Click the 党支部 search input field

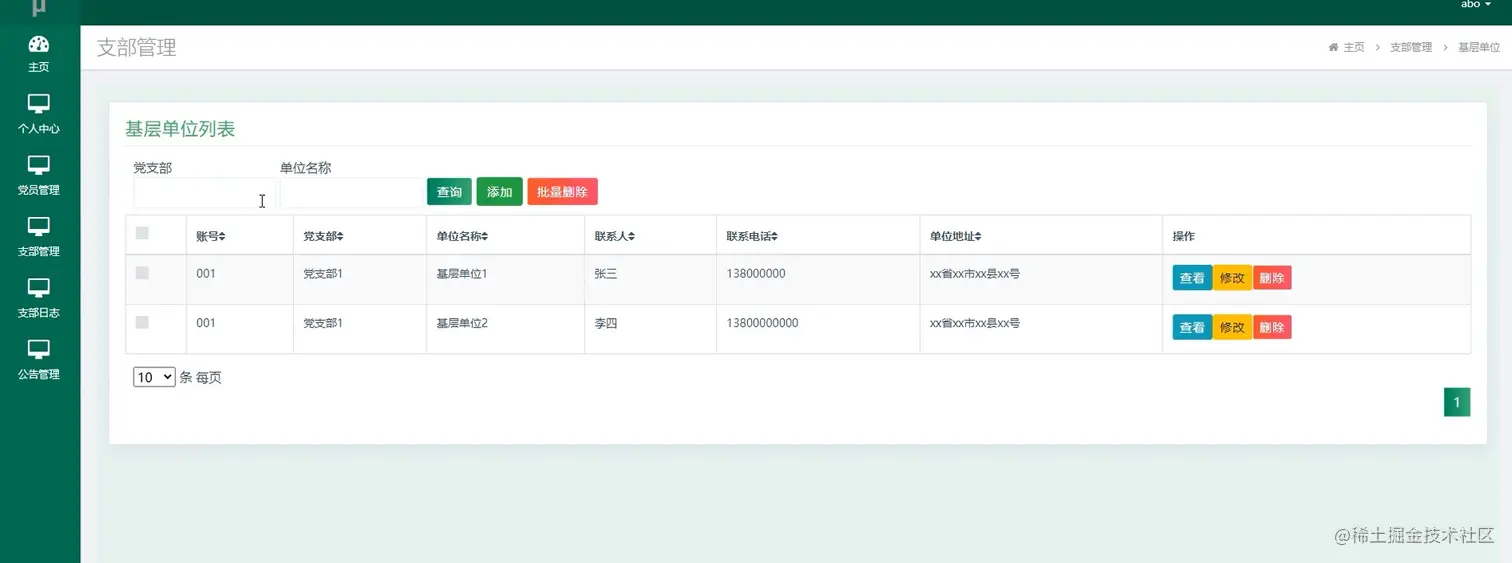[x=204, y=193]
